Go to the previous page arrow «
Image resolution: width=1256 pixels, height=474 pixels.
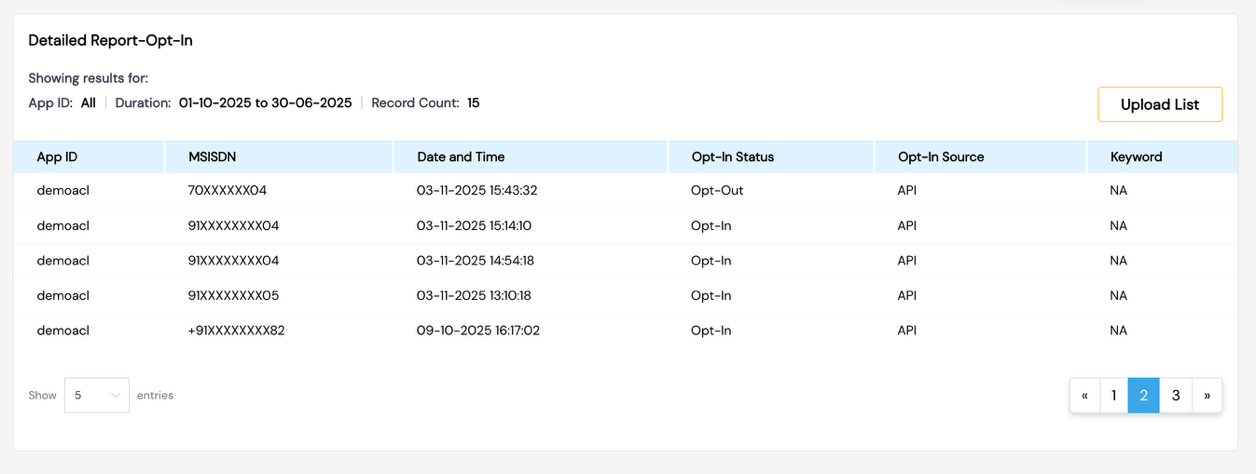pos(1085,395)
